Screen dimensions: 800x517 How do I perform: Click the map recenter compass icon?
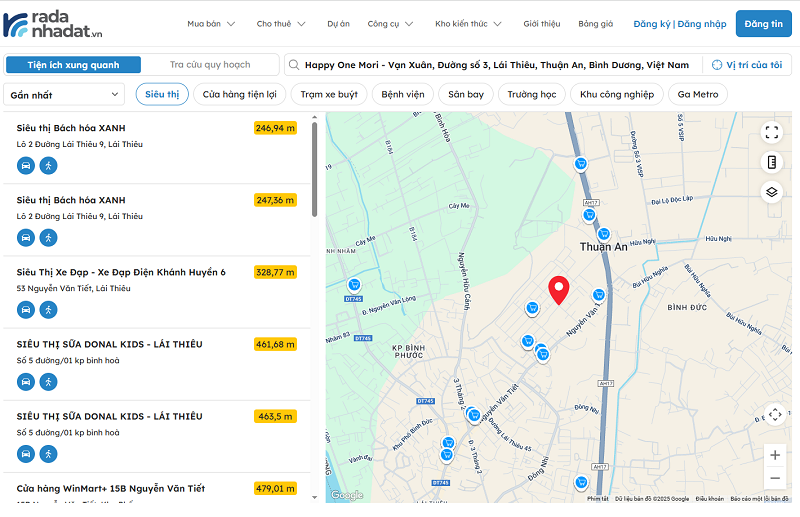tap(774, 415)
